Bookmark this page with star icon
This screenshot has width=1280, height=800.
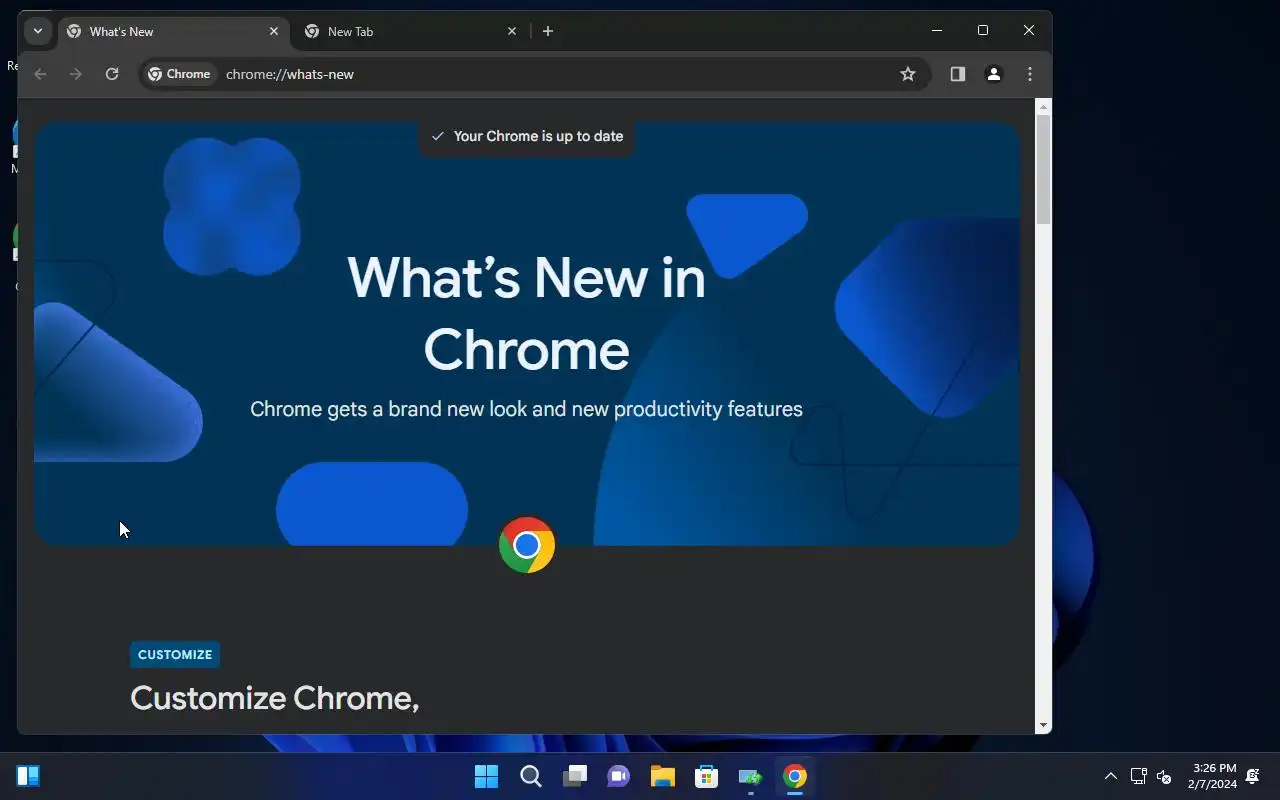click(x=908, y=74)
